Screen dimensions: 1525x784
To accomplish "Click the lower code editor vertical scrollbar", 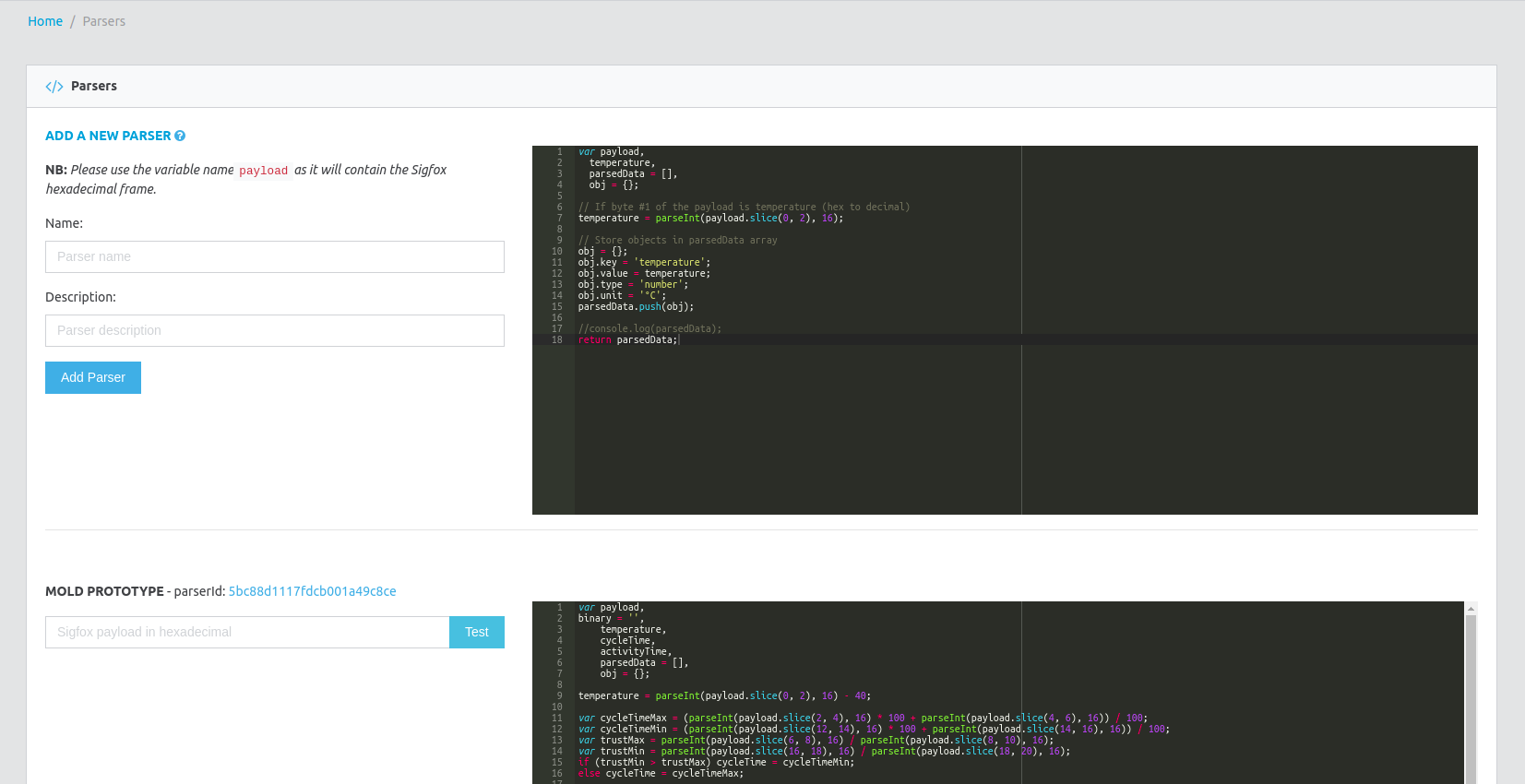I will coord(1471,699).
